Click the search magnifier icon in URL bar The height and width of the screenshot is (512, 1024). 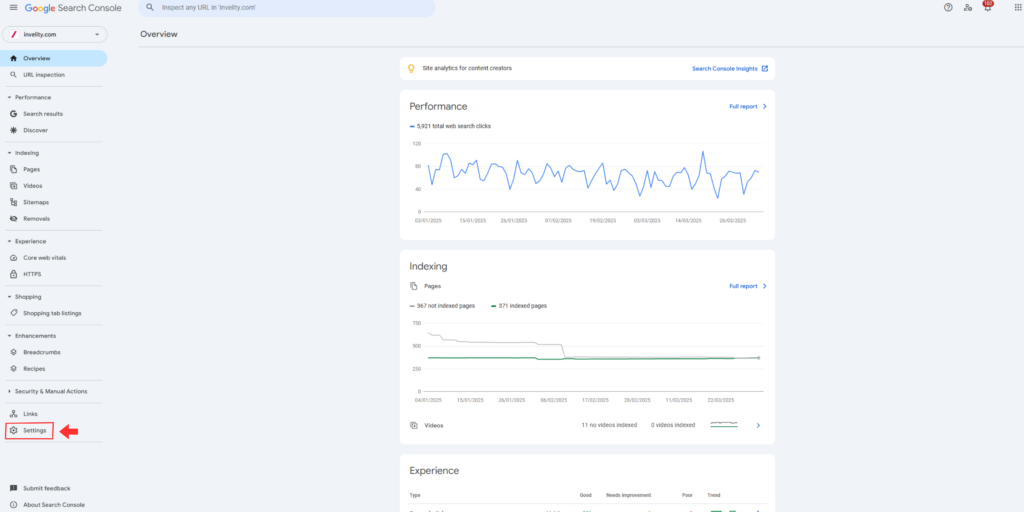coord(150,7)
